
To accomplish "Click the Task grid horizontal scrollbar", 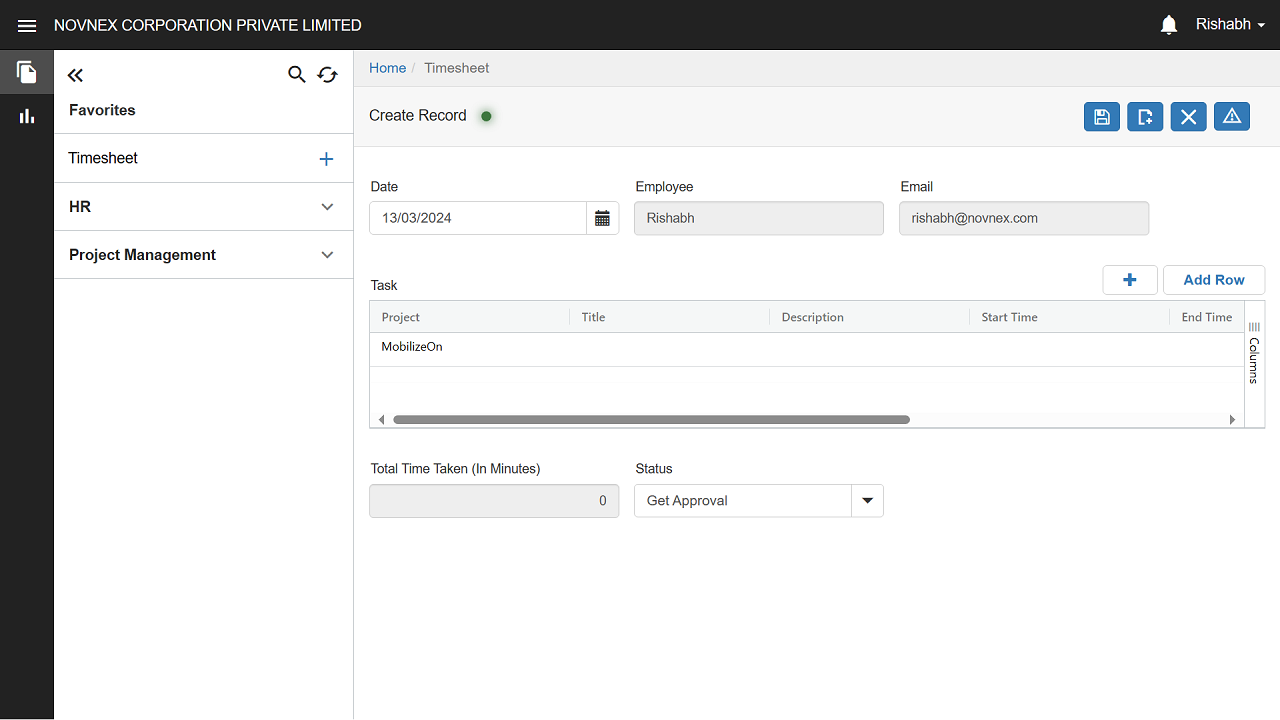I will [x=651, y=420].
